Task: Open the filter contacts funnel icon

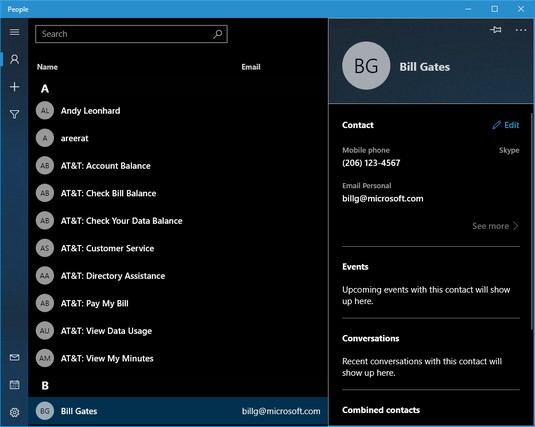Action: [x=14, y=114]
